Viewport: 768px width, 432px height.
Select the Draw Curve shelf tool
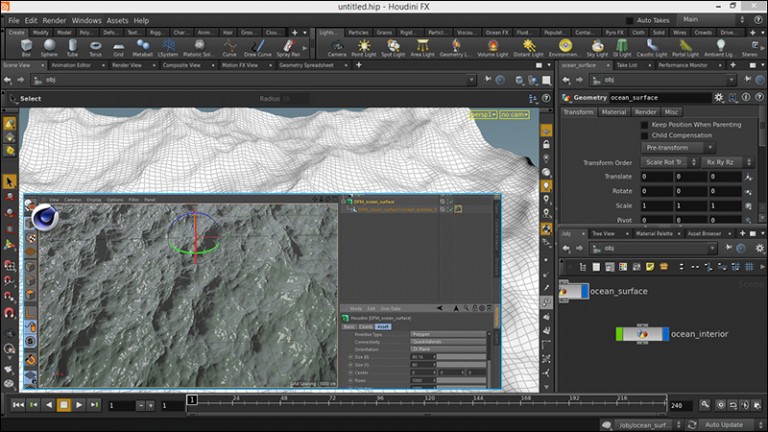[x=258, y=48]
